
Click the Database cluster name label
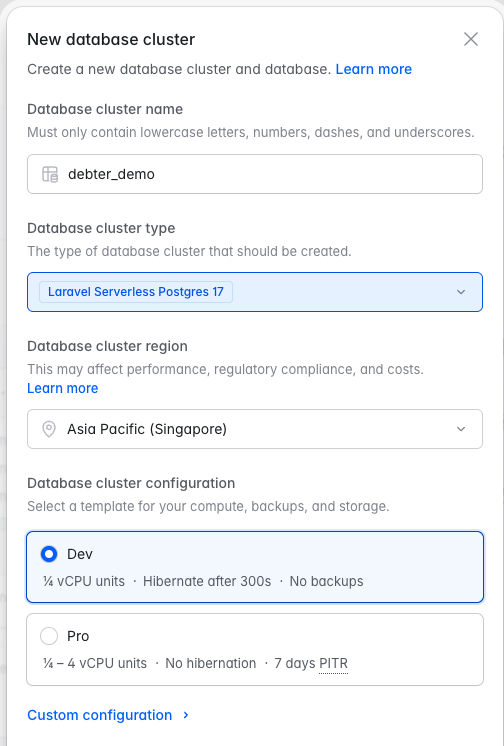tap(105, 109)
